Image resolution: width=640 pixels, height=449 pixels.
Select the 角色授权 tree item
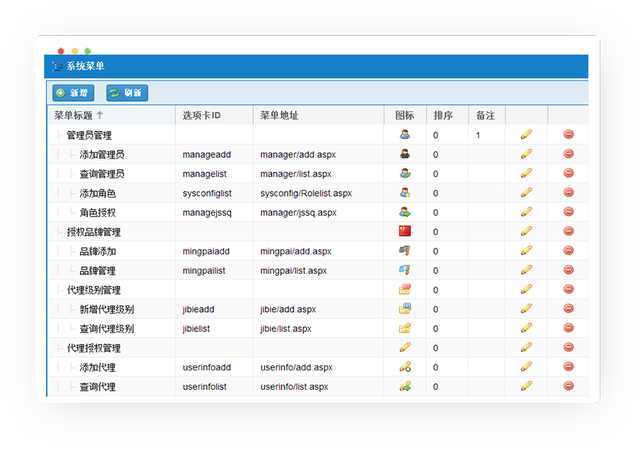coord(98,213)
